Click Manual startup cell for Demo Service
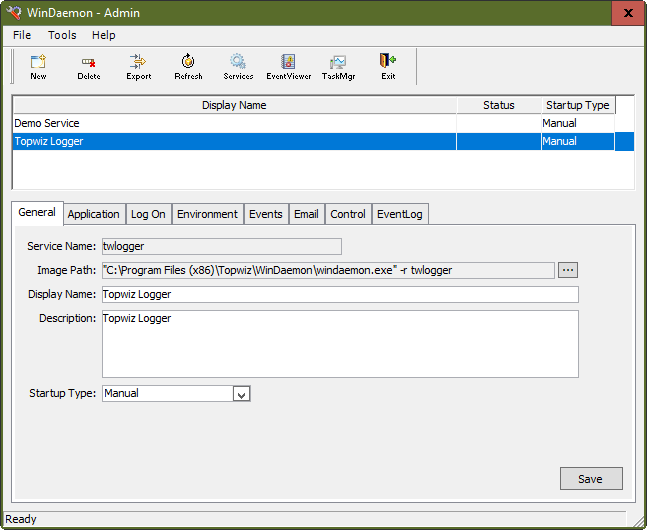 pos(578,123)
